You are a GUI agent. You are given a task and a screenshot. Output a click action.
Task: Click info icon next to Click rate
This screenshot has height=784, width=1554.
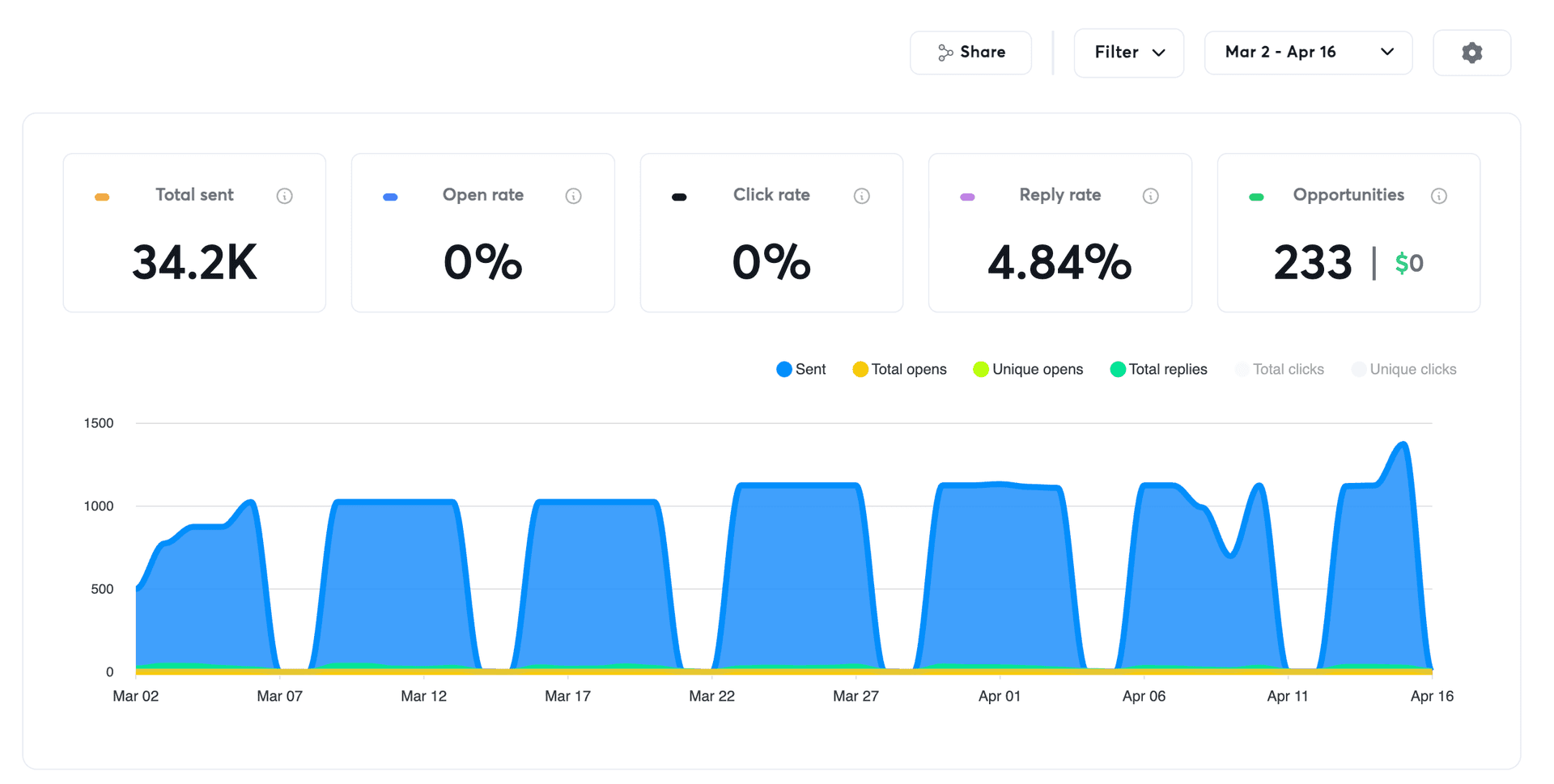pyautogui.click(x=861, y=196)
